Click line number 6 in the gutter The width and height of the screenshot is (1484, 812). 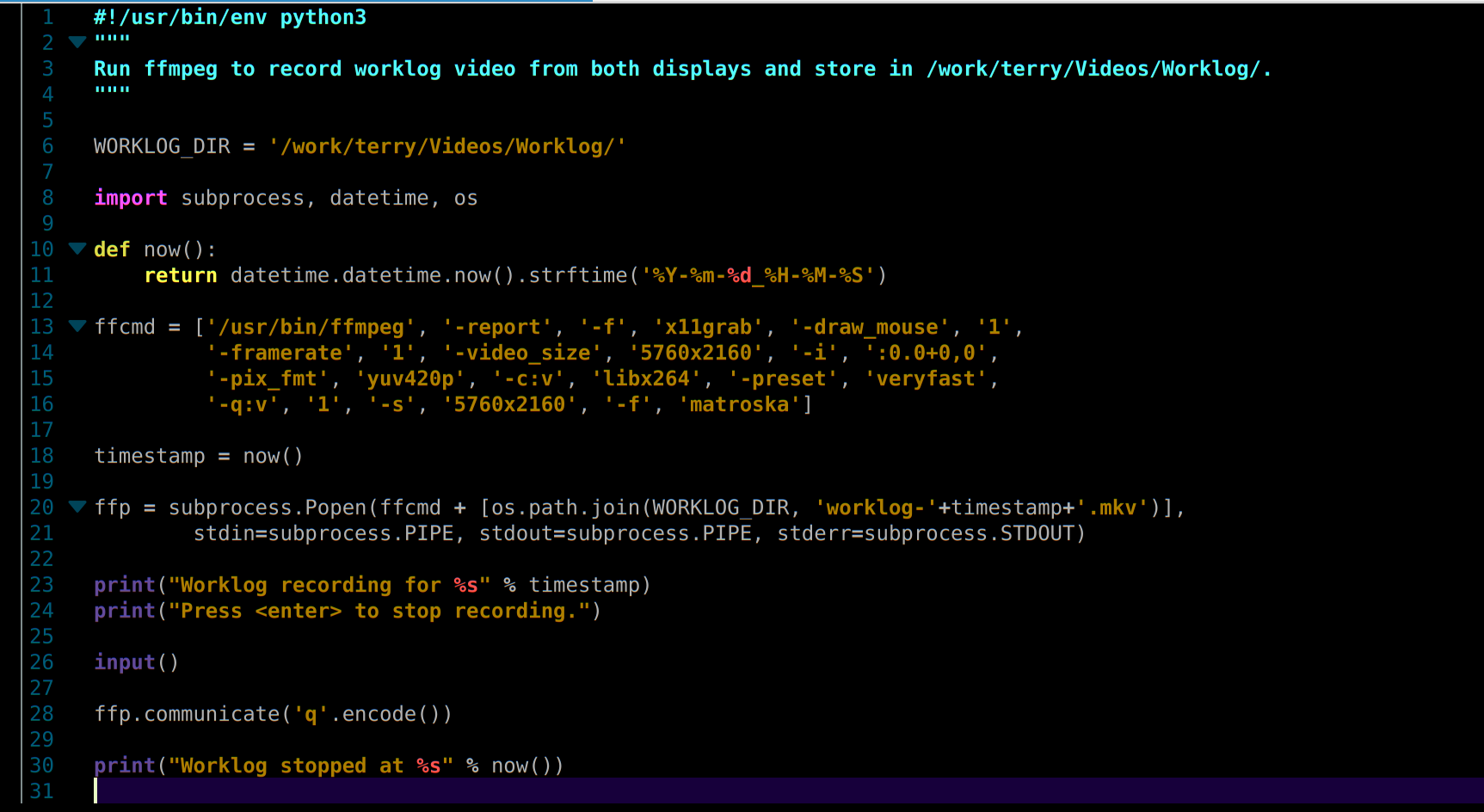(x=47, y=146)
